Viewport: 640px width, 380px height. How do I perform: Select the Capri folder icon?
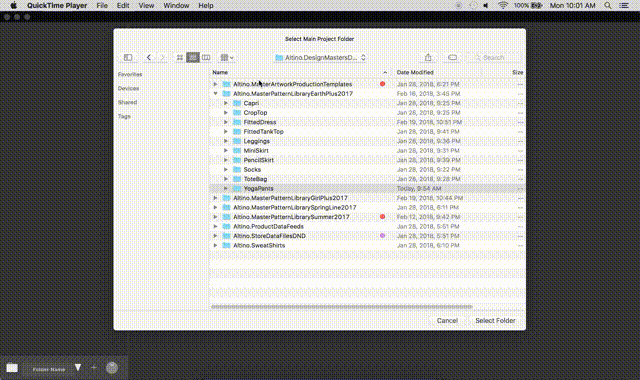237,103
